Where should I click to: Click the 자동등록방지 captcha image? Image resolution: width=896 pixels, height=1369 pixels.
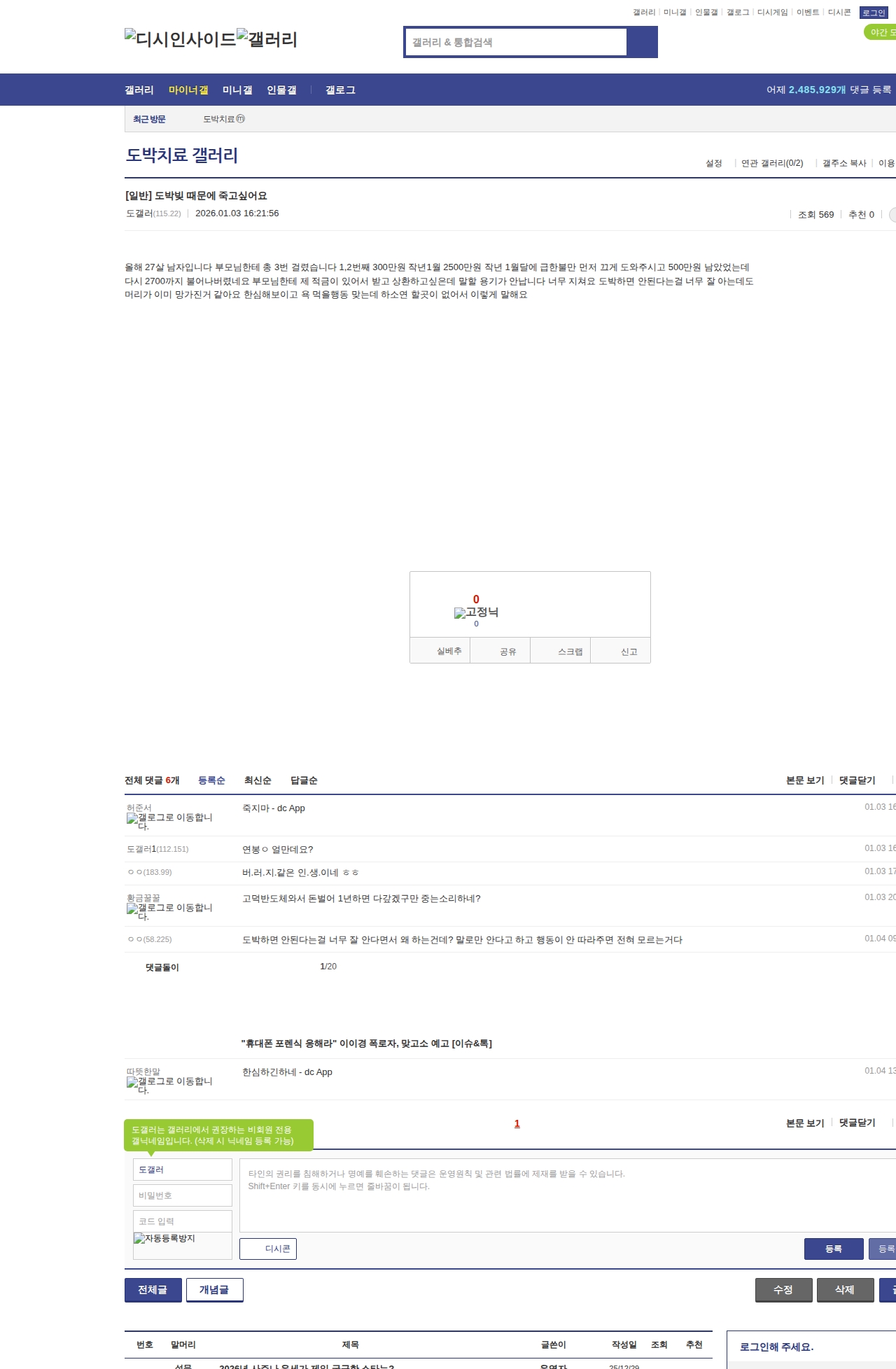[x=164, y=1238]
